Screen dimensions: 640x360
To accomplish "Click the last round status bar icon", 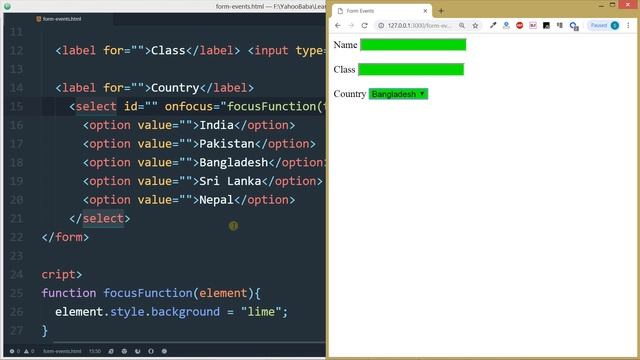I will (x=164, y=351).
